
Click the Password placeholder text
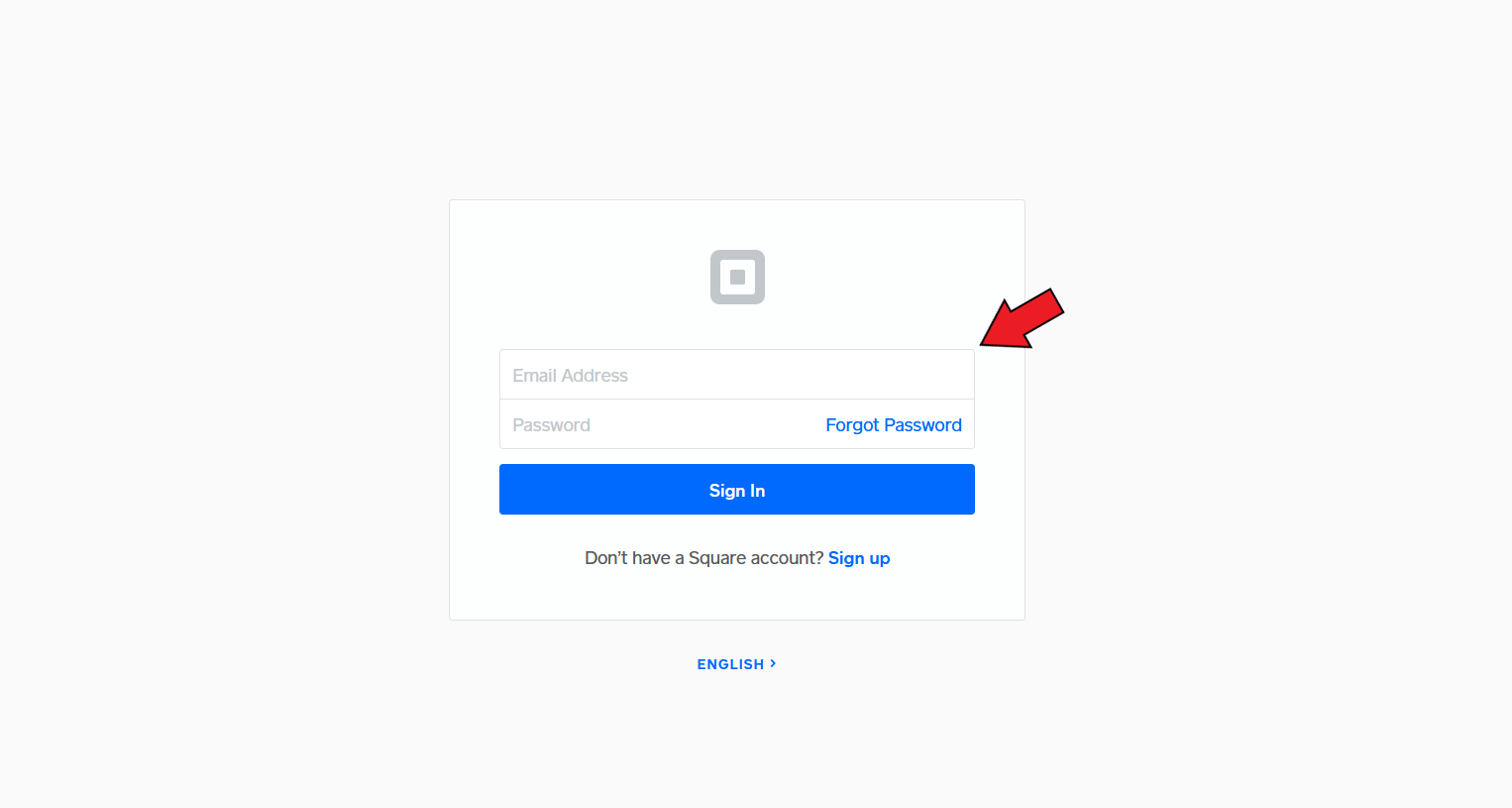[551, 425]
